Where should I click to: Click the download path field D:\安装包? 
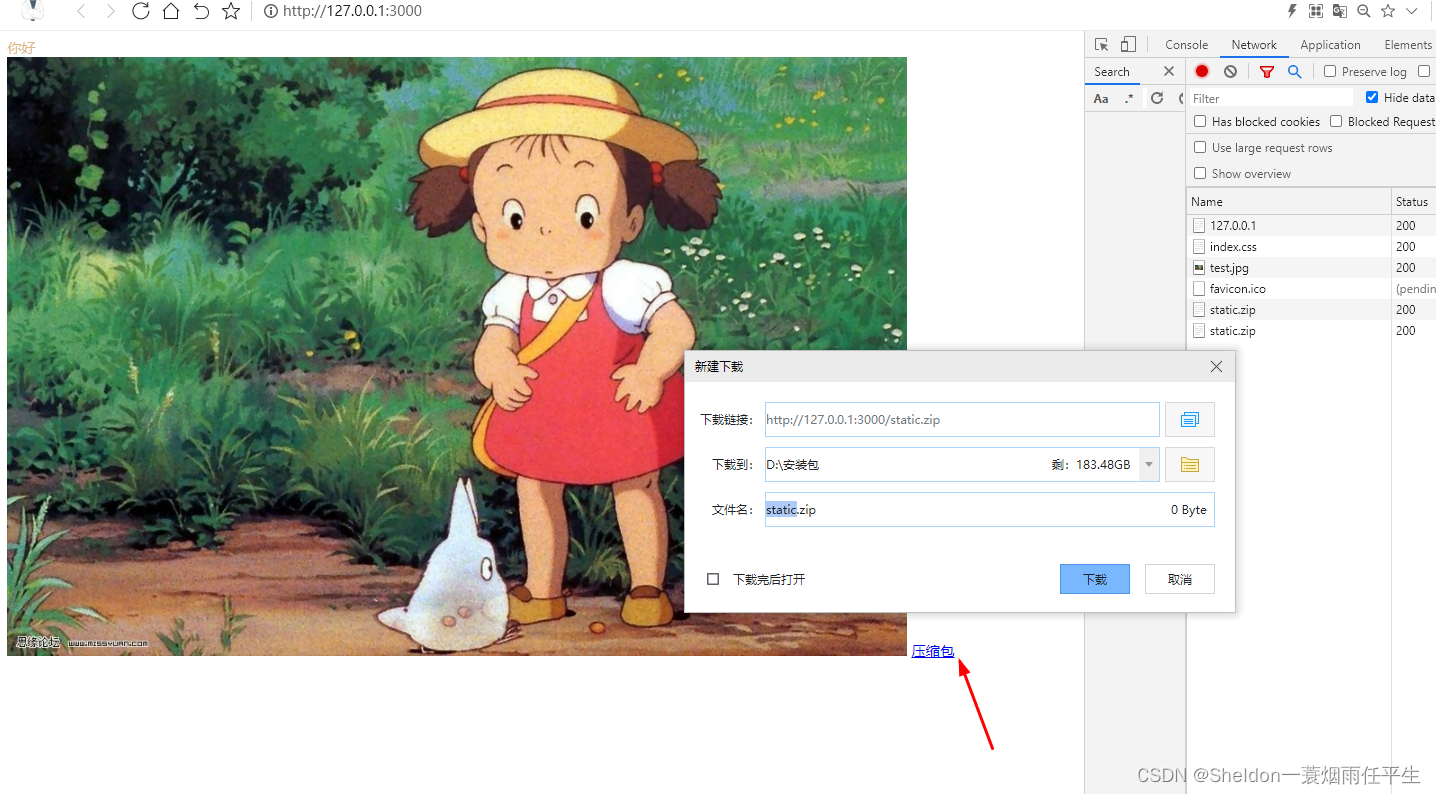point(952,464)
